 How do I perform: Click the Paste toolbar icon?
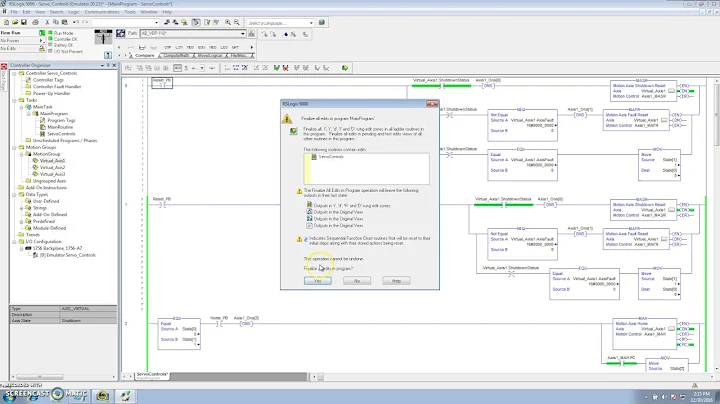point(64,22)
